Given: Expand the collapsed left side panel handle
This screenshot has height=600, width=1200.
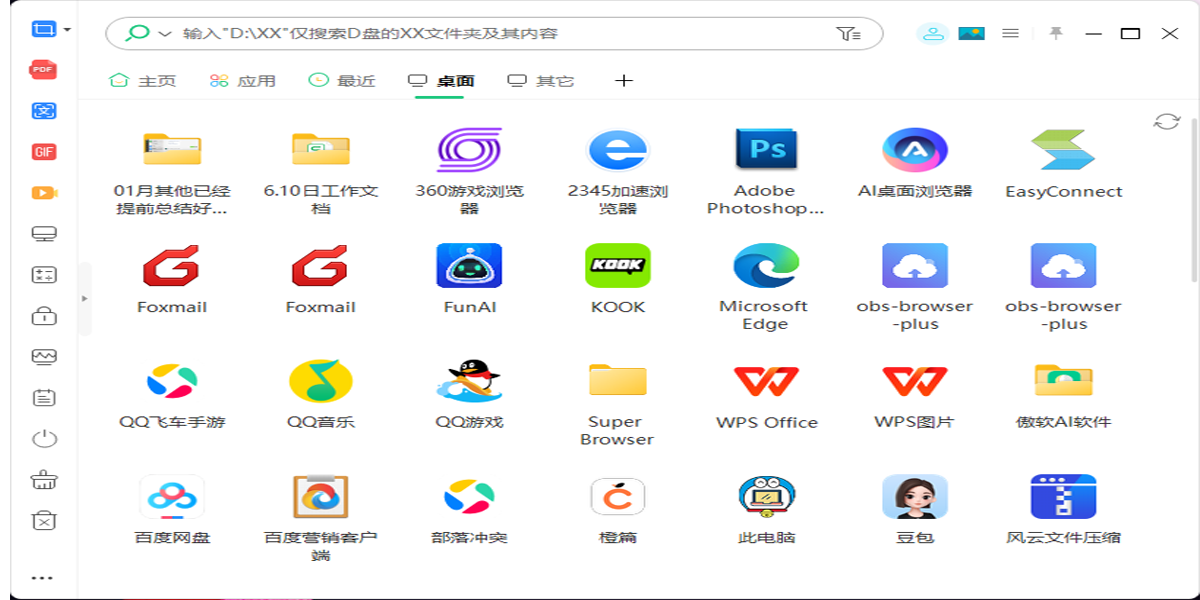Looking at the screenshot, I should [x=84, y=298].
